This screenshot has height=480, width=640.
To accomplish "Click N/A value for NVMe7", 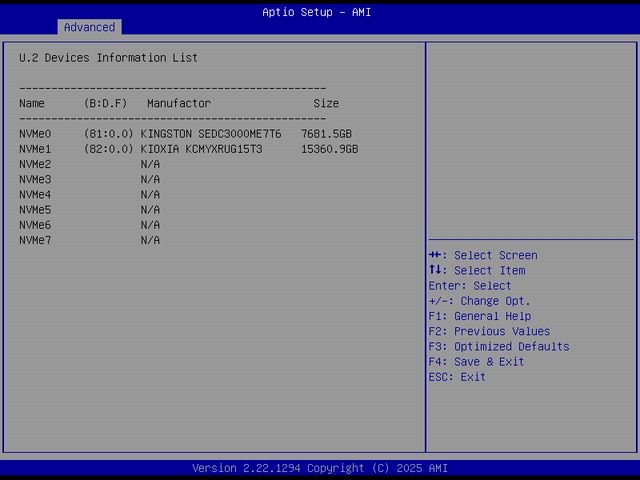I will tap(150, 240).
